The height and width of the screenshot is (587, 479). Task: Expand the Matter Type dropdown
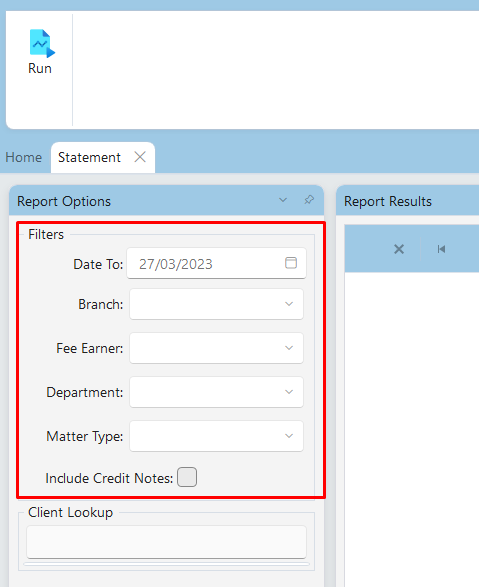coord(216,436)
